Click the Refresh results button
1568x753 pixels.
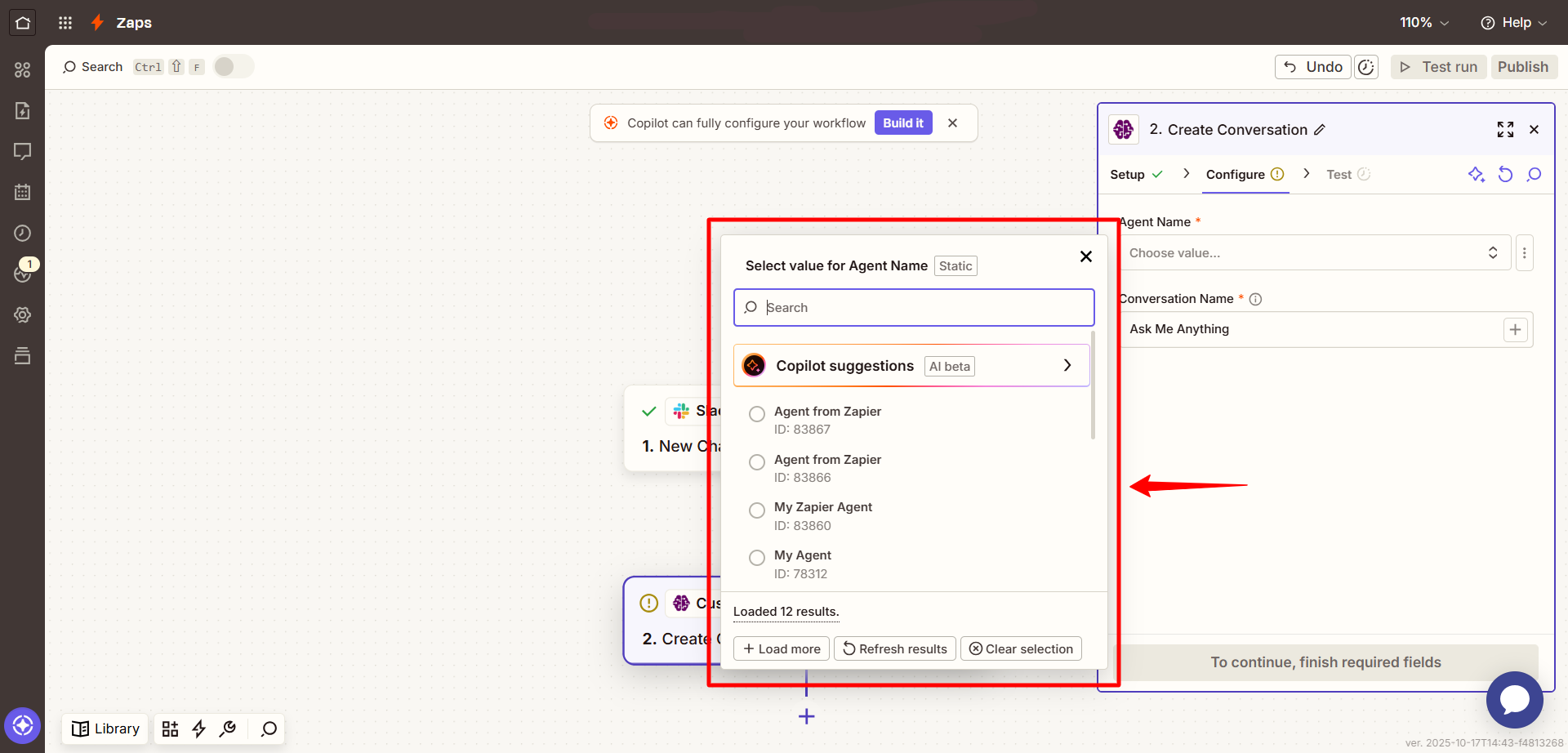tap(895, 649)
